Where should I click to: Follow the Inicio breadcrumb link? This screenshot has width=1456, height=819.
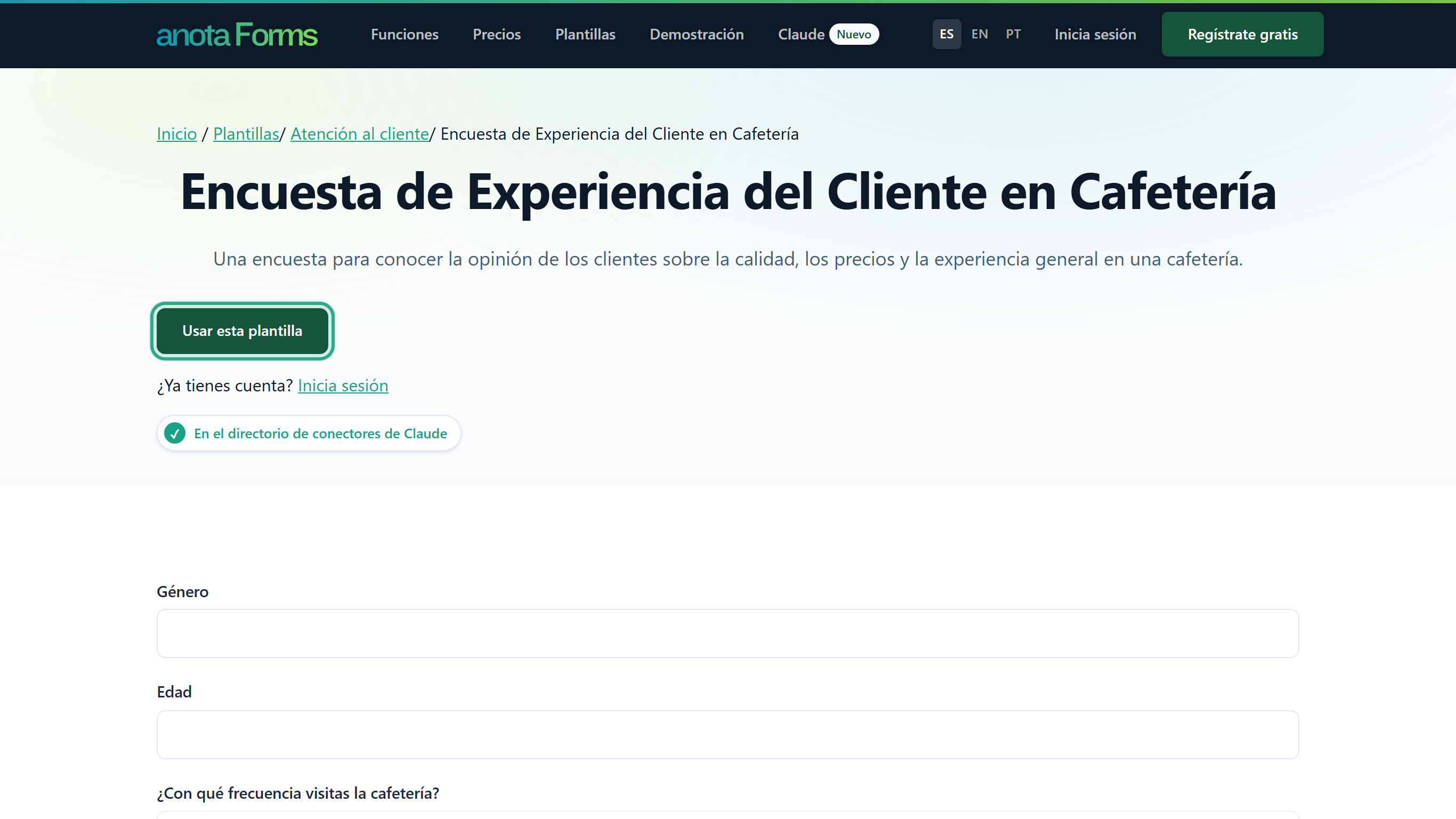[176, 134]
